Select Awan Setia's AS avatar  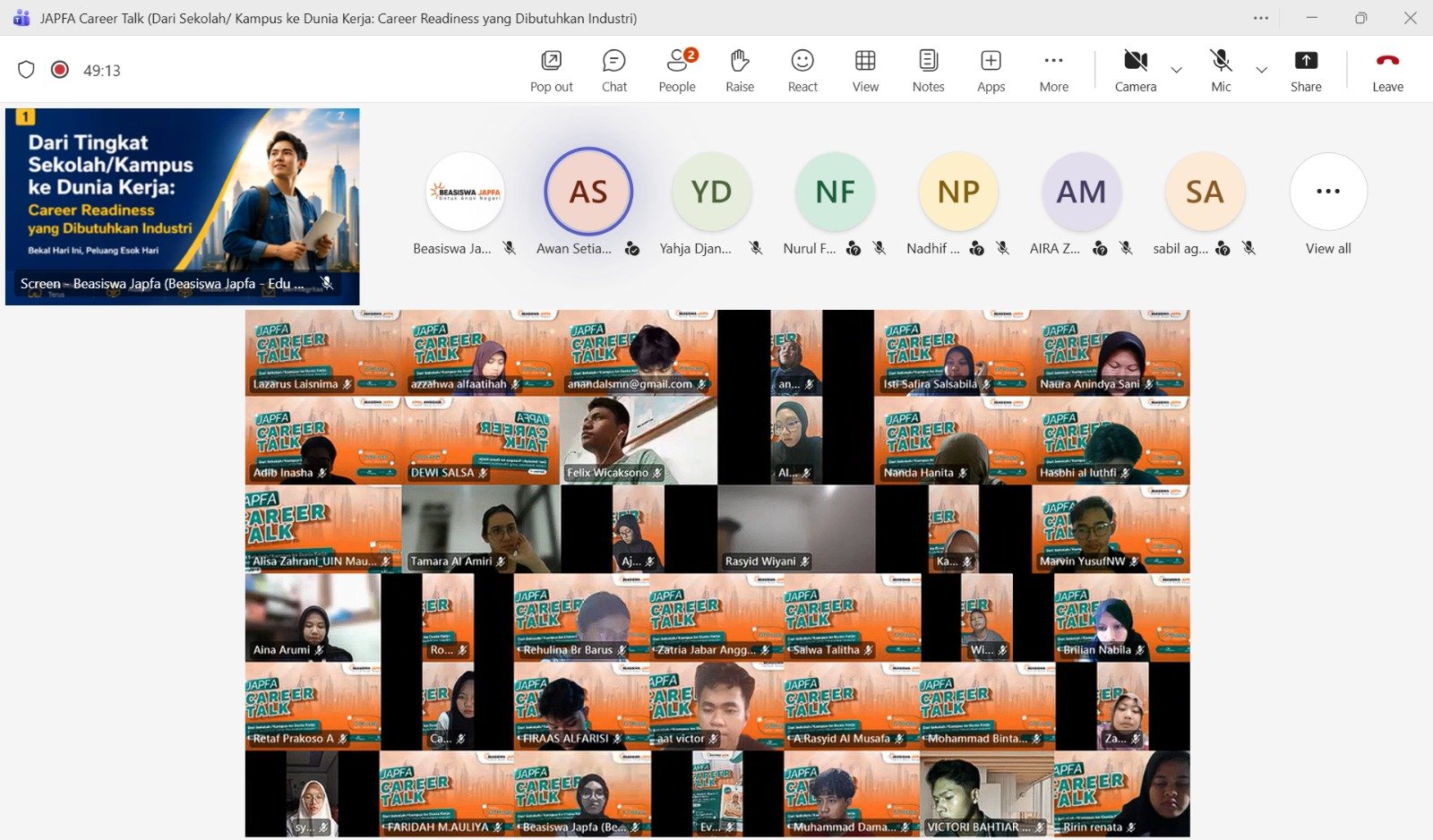click(x=588, y=192)
